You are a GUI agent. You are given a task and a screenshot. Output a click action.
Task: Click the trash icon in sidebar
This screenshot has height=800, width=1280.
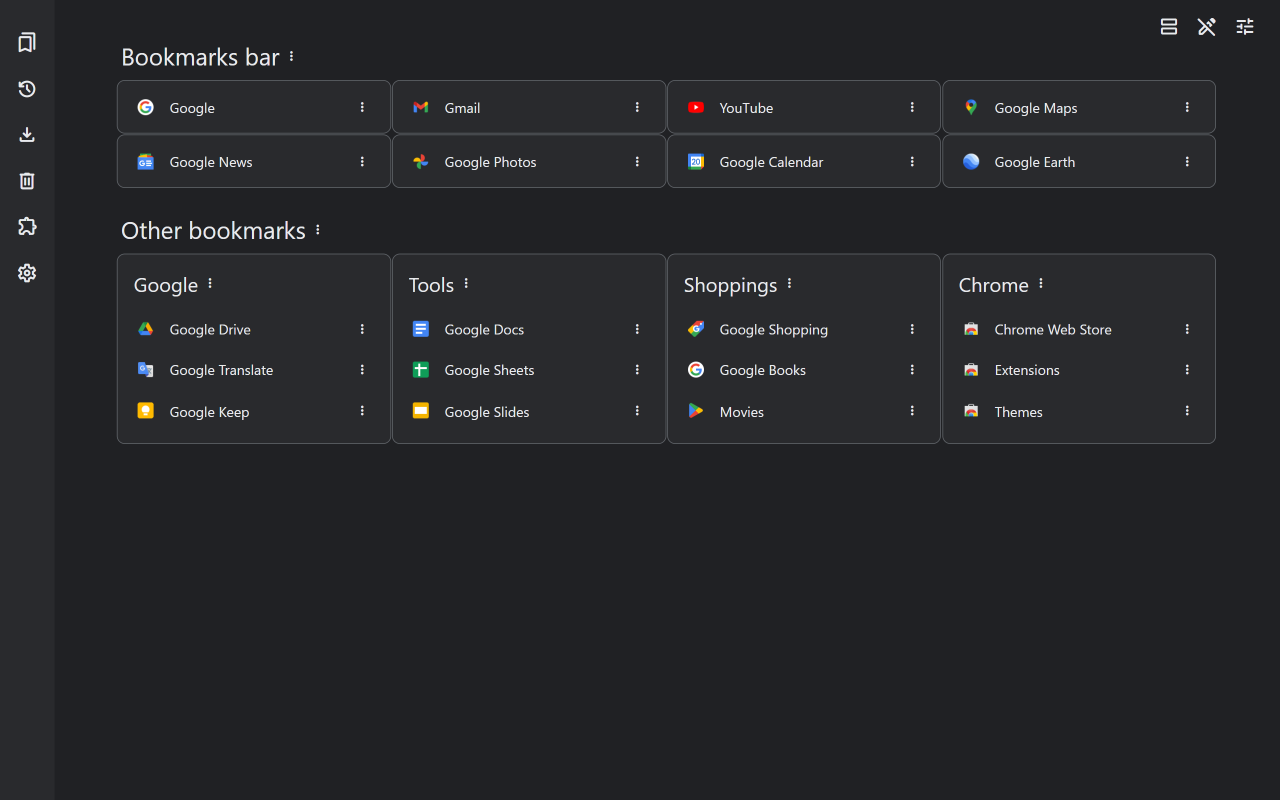(x=27, y=181)
